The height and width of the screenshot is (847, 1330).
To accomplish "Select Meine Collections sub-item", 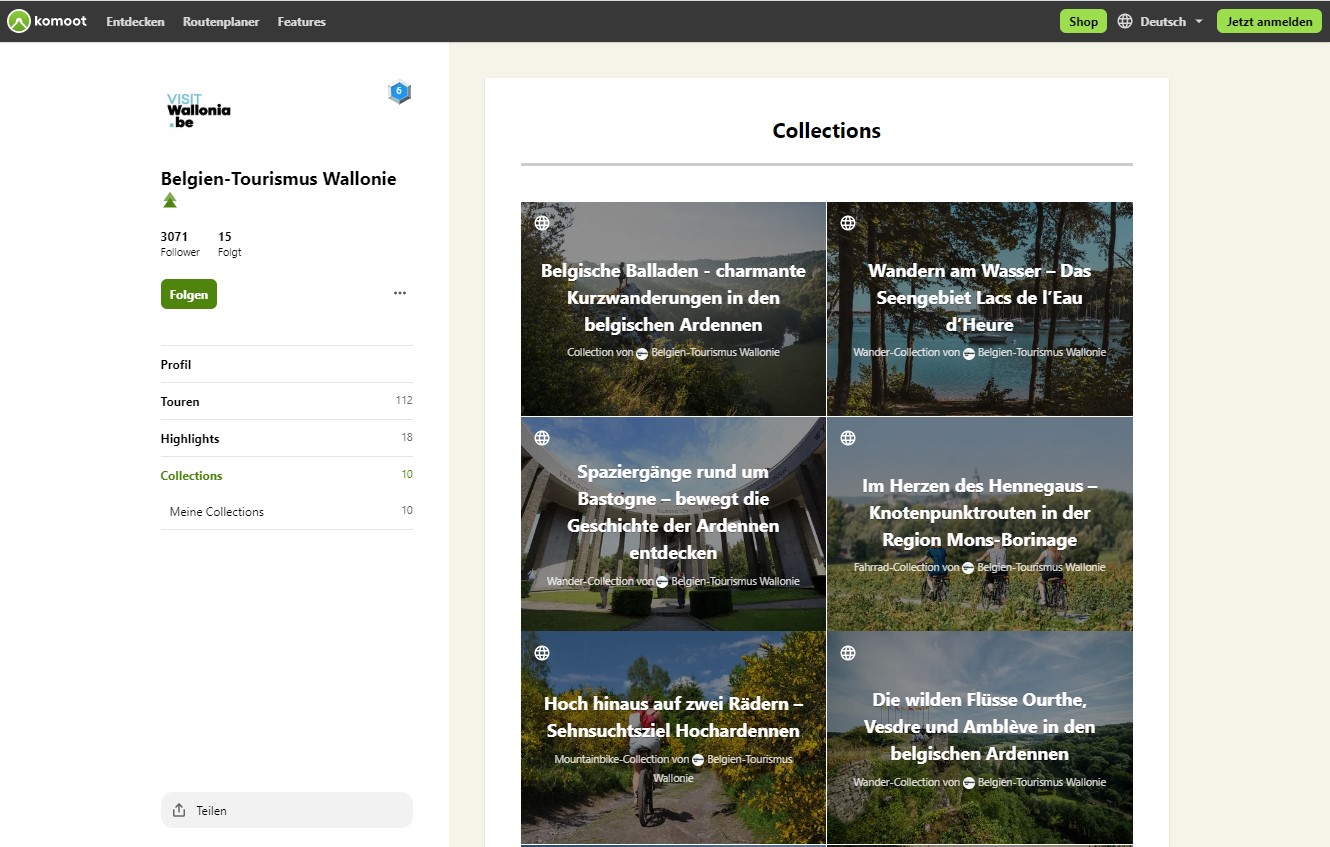I will (x=217, y=511).
